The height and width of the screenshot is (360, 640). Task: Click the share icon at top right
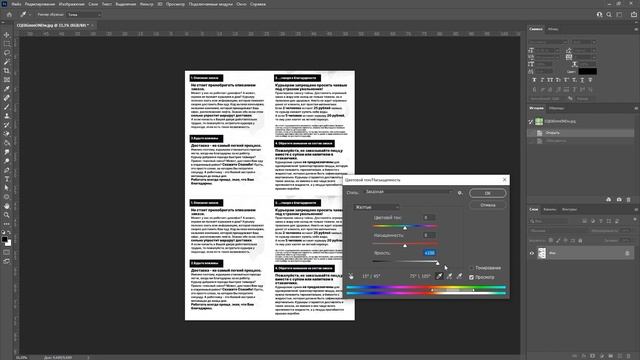(634, 14)
